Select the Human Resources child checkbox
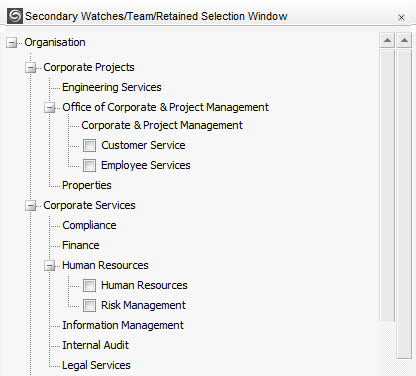Viewport: 416px width, 376px height. 89,286
